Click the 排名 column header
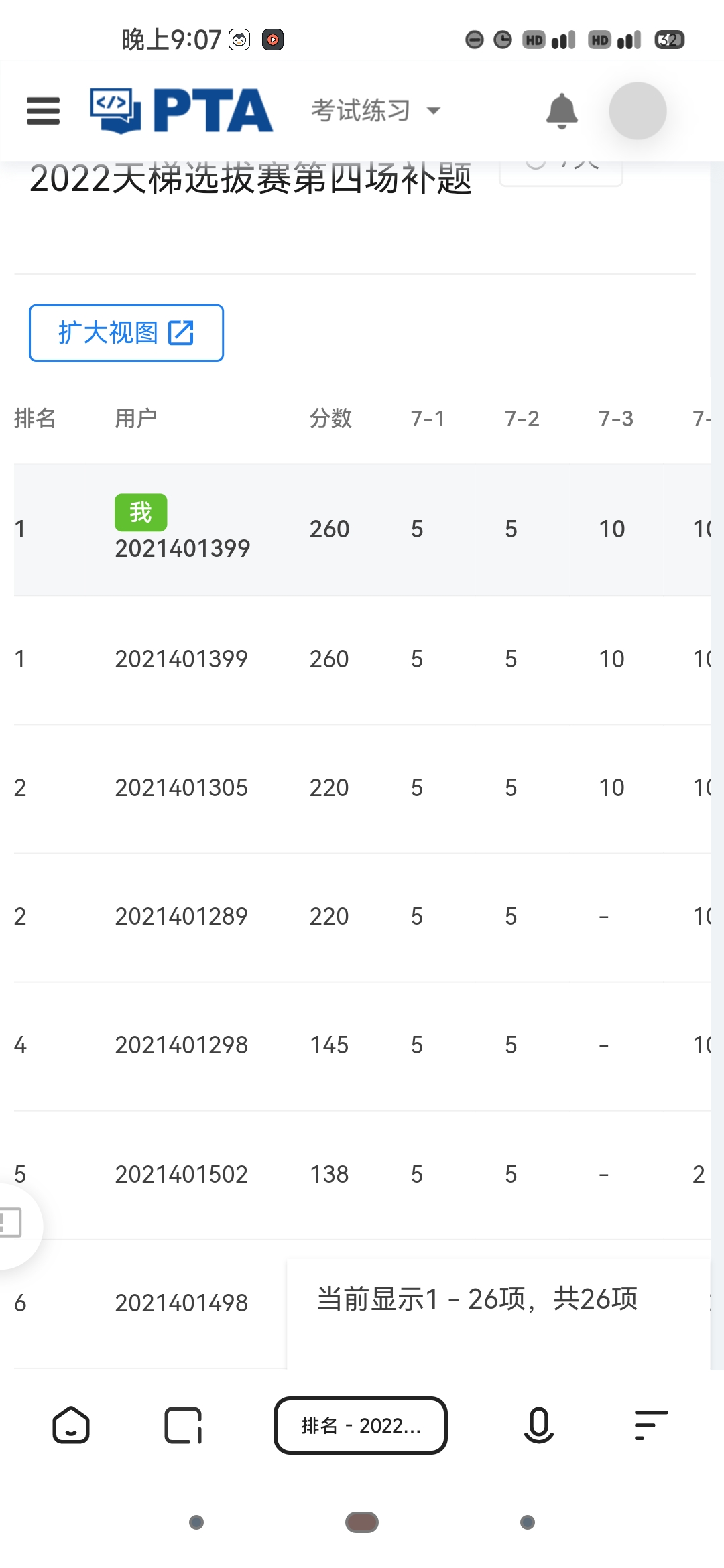Viewport: 724px width, 1568px height. [x=35, y=419]
